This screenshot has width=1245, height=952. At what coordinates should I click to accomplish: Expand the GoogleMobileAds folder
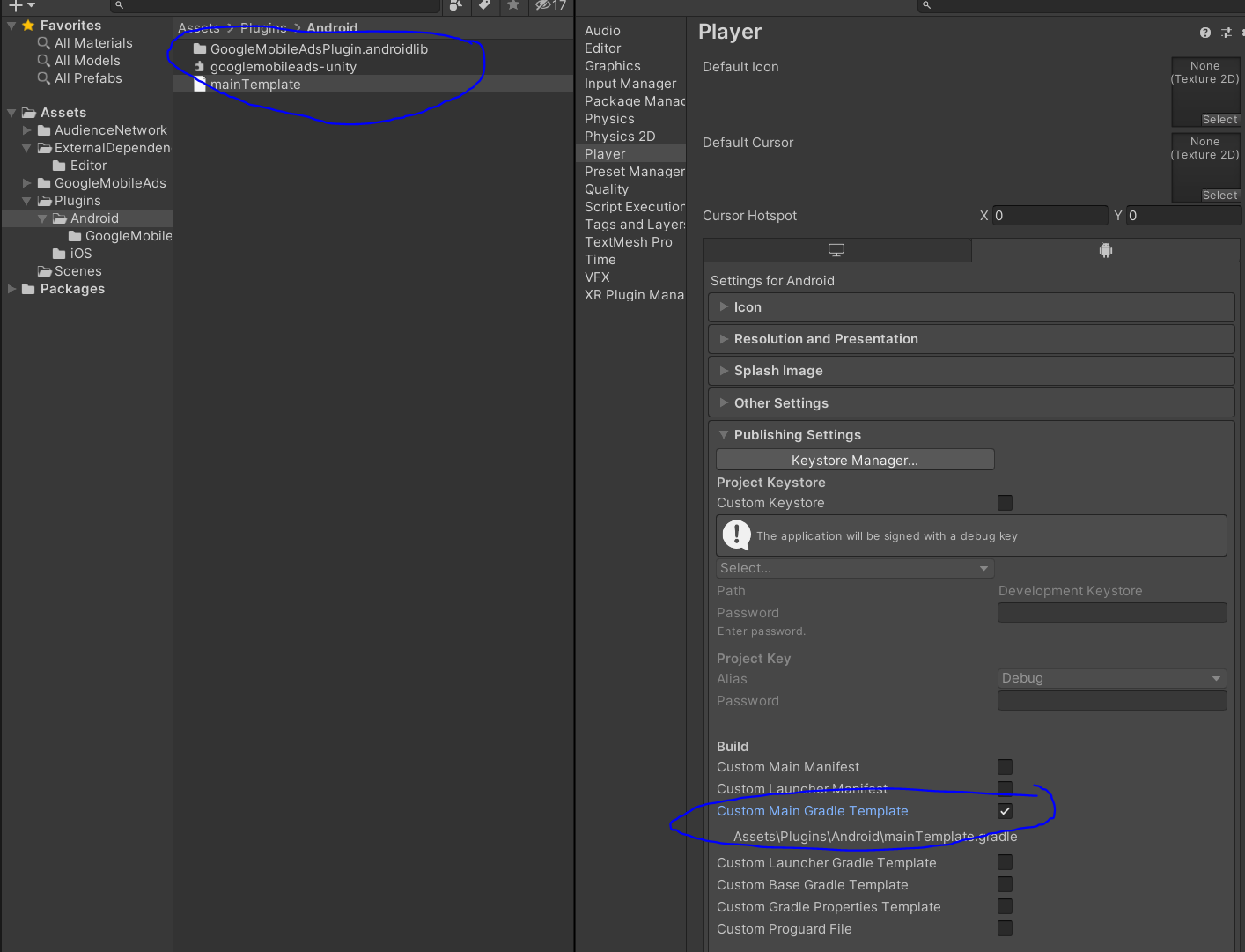pos(26,183)
